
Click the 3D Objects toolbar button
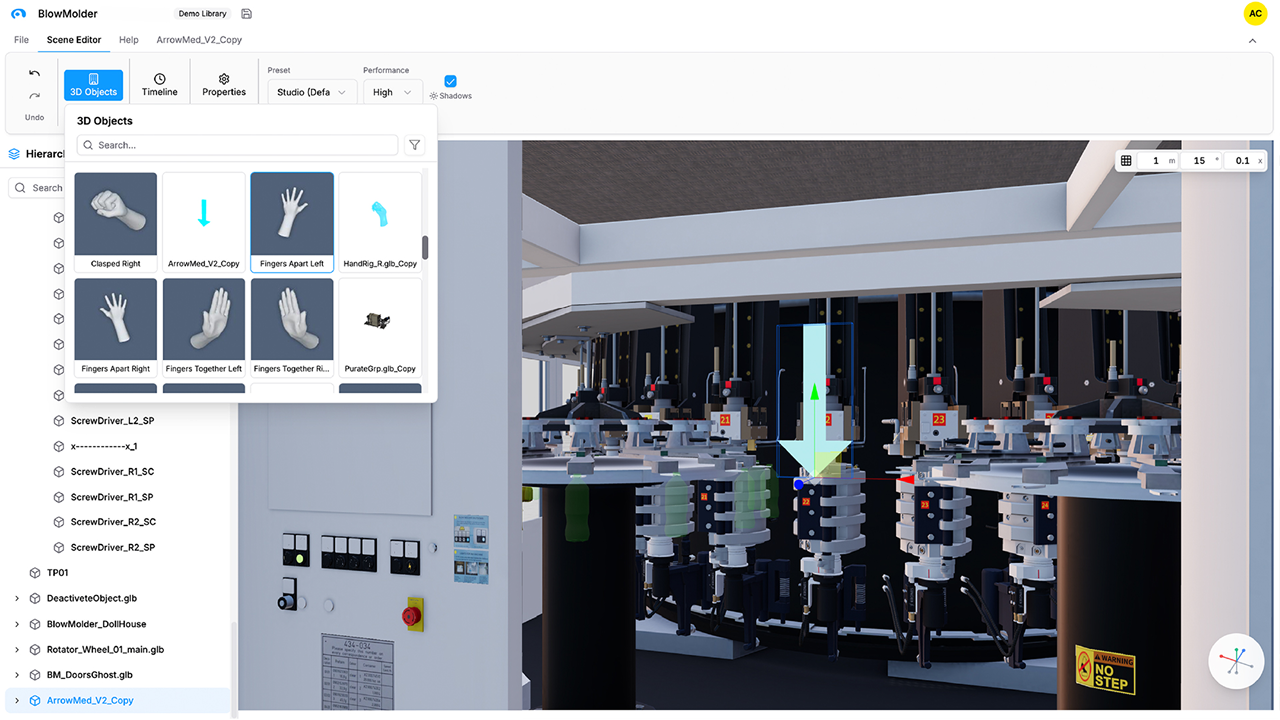pos(94,85)
